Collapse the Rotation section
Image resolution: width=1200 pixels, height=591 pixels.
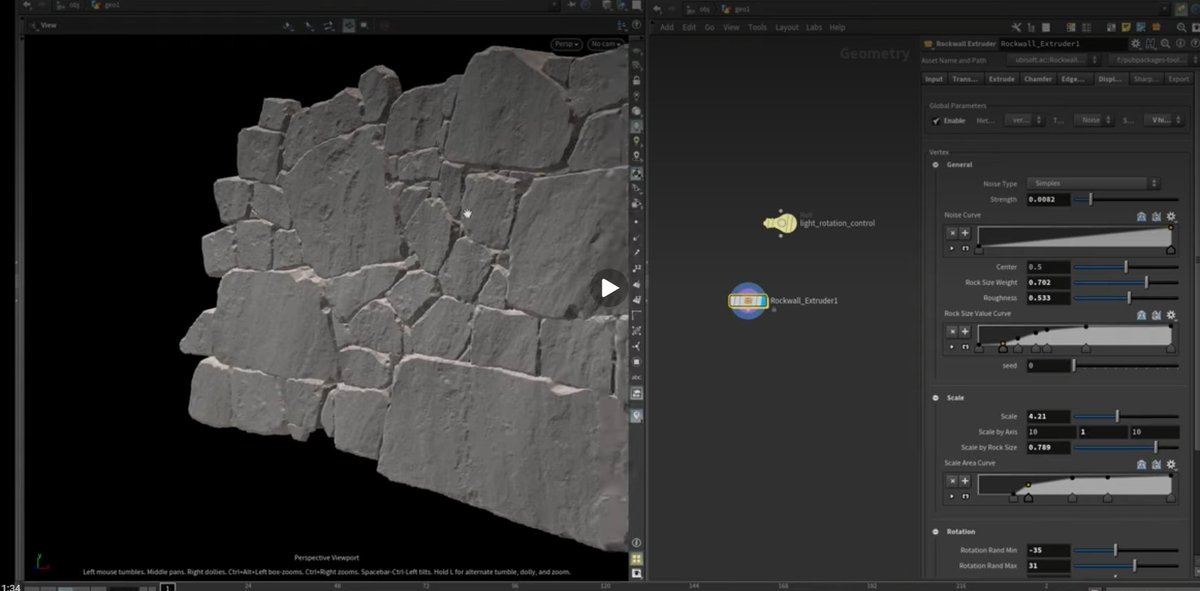936,532
